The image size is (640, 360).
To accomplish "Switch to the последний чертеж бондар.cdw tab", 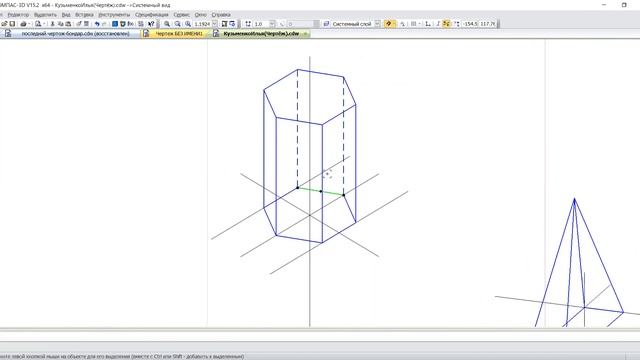I will click(x=71, y=34).
